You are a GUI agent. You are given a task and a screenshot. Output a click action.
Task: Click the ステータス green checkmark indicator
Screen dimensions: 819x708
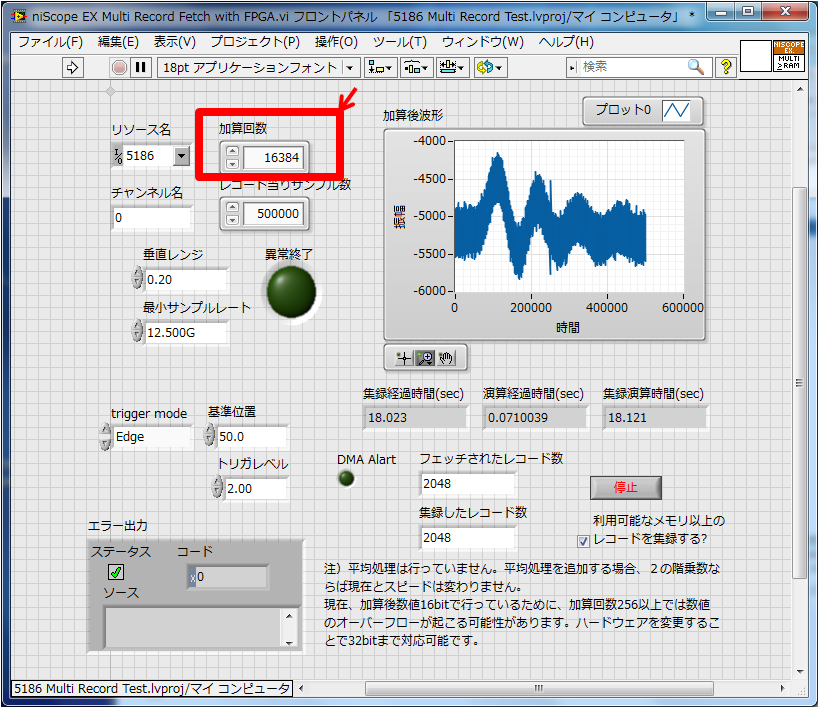coord(116,572)
